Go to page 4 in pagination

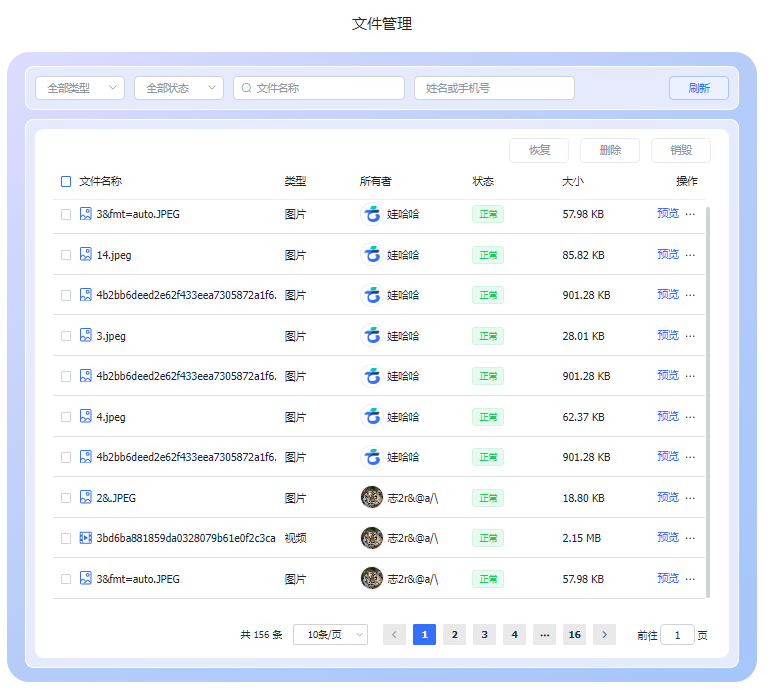515,635
